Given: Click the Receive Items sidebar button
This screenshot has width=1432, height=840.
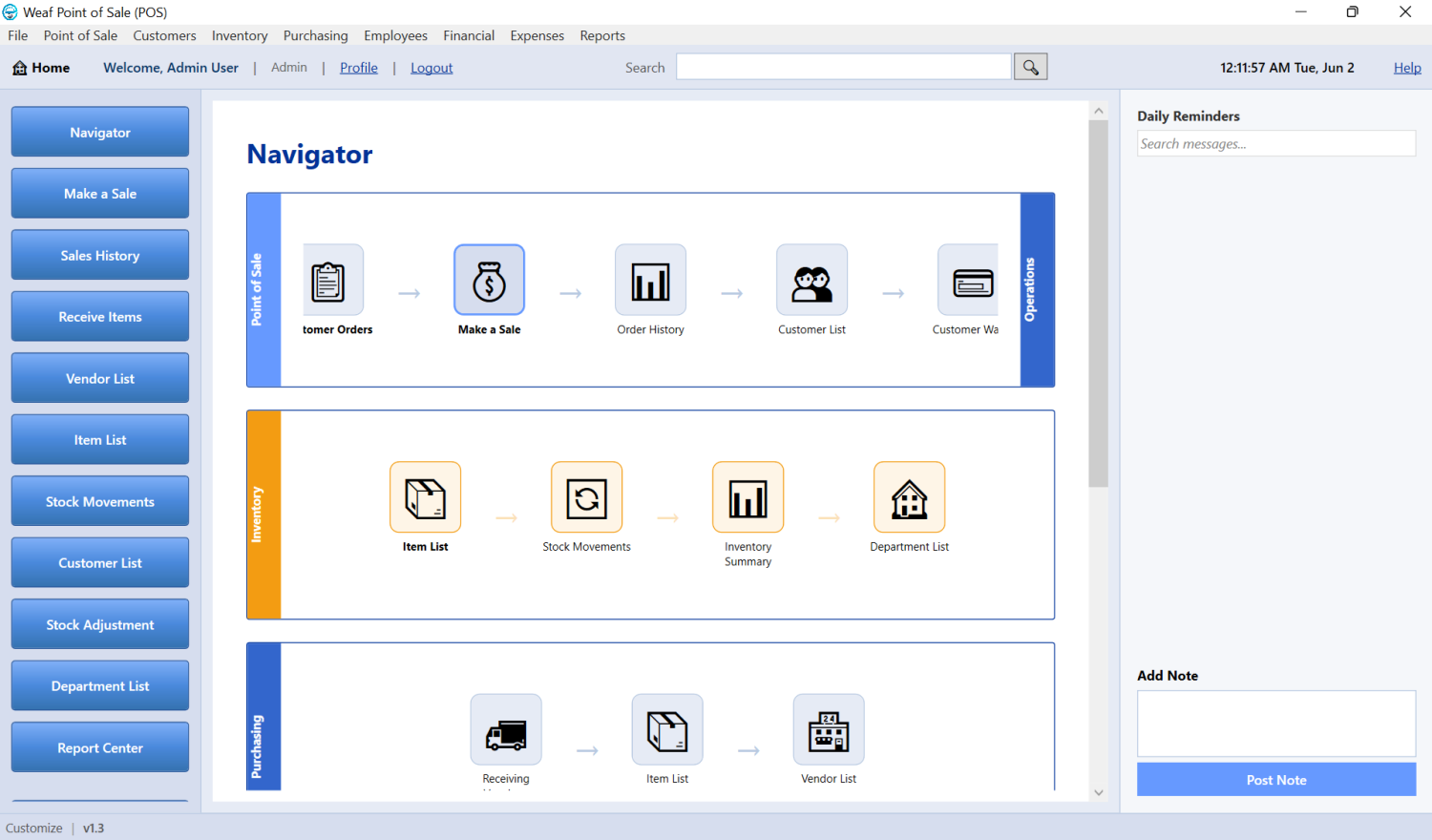Looking at the screenshot, I should point(100,317).
